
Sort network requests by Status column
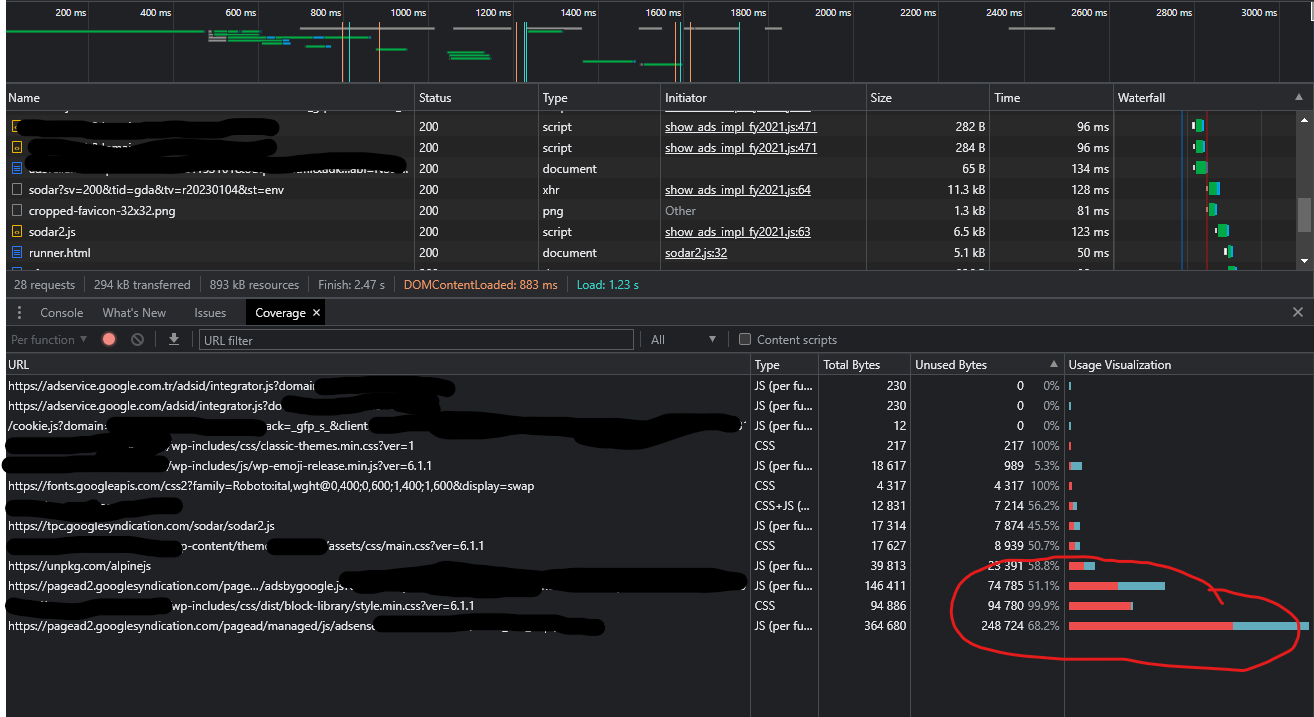476,98
